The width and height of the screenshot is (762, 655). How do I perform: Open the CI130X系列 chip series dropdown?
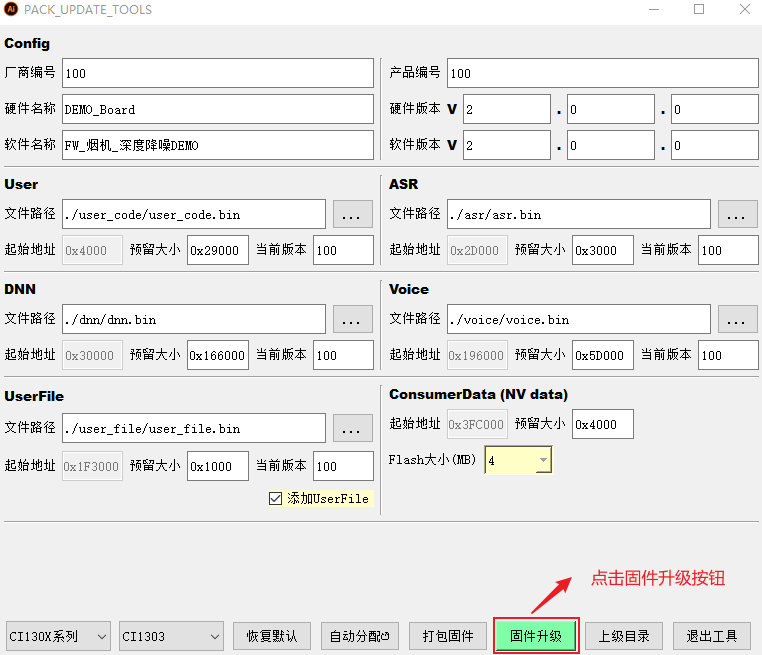pyautogui.click(x=58, y=636)
